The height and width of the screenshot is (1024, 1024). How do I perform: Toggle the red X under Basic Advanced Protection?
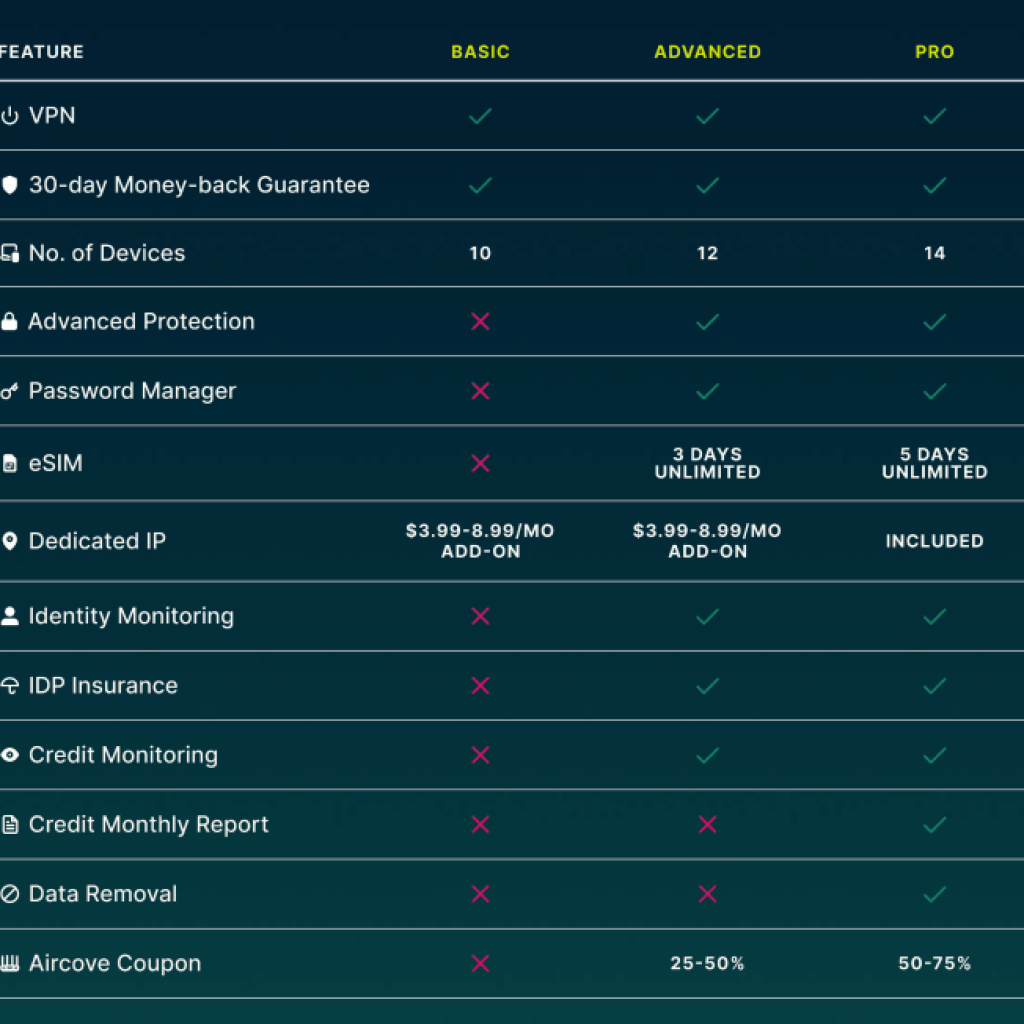pos(480,321)
